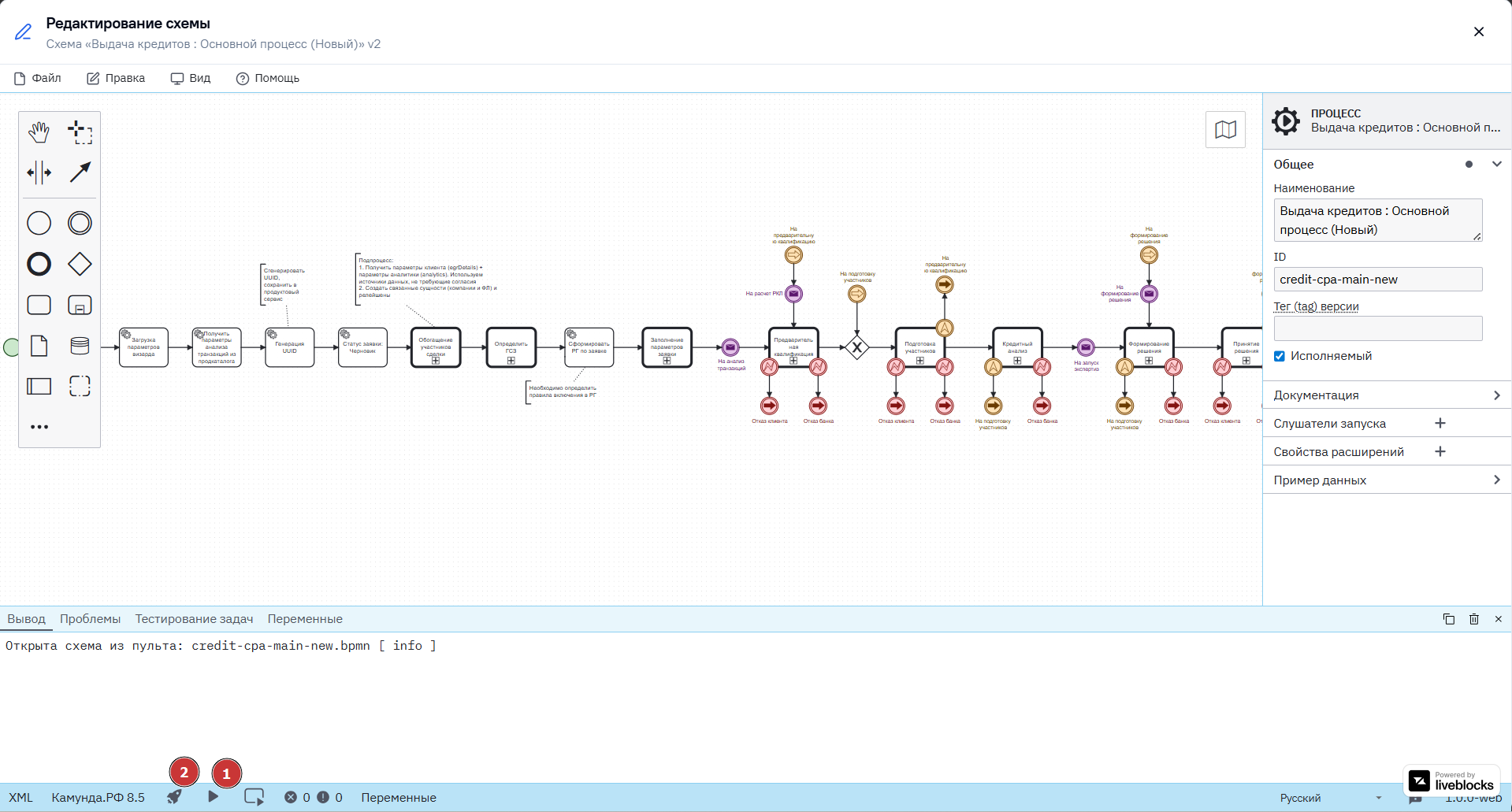This screenshot has height=812, width=1512.
Task: Create an exclusive gateway diamond shape
Action: point(80,264)
